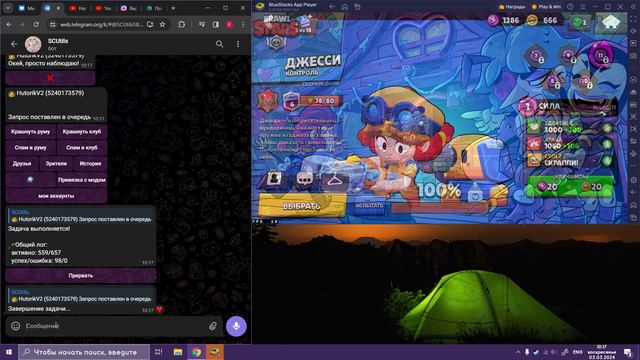Image resolution: width=640 pixels, height=360 pixels.
Task: Open BlueStacks help question icon
Action: [x=570, y=7]
